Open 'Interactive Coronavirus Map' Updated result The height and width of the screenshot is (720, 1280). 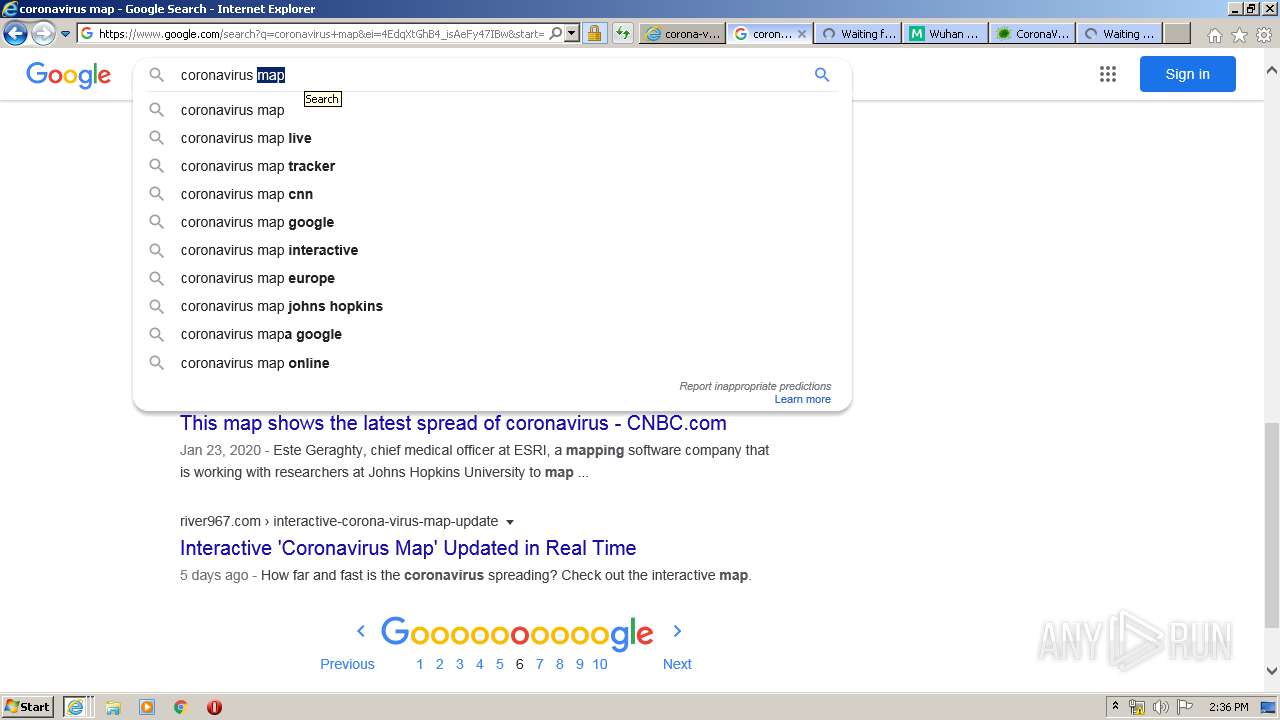[408, 548]
